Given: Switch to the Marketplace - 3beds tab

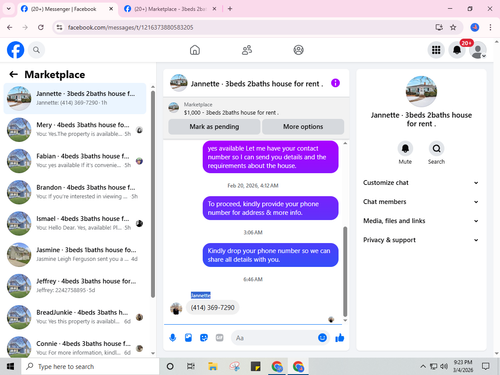Looking at the screenshot, I should pos(170,9).
